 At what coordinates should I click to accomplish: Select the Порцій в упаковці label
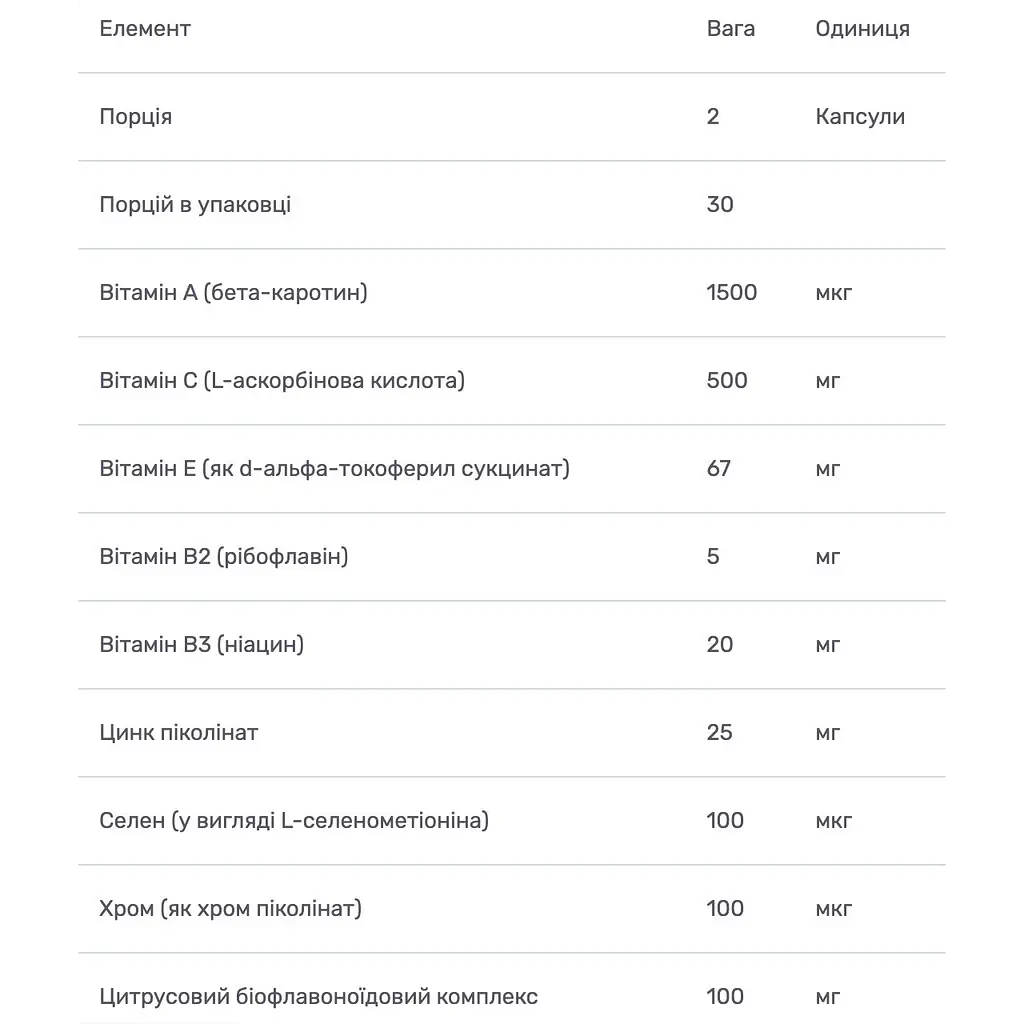click(196, 205)
